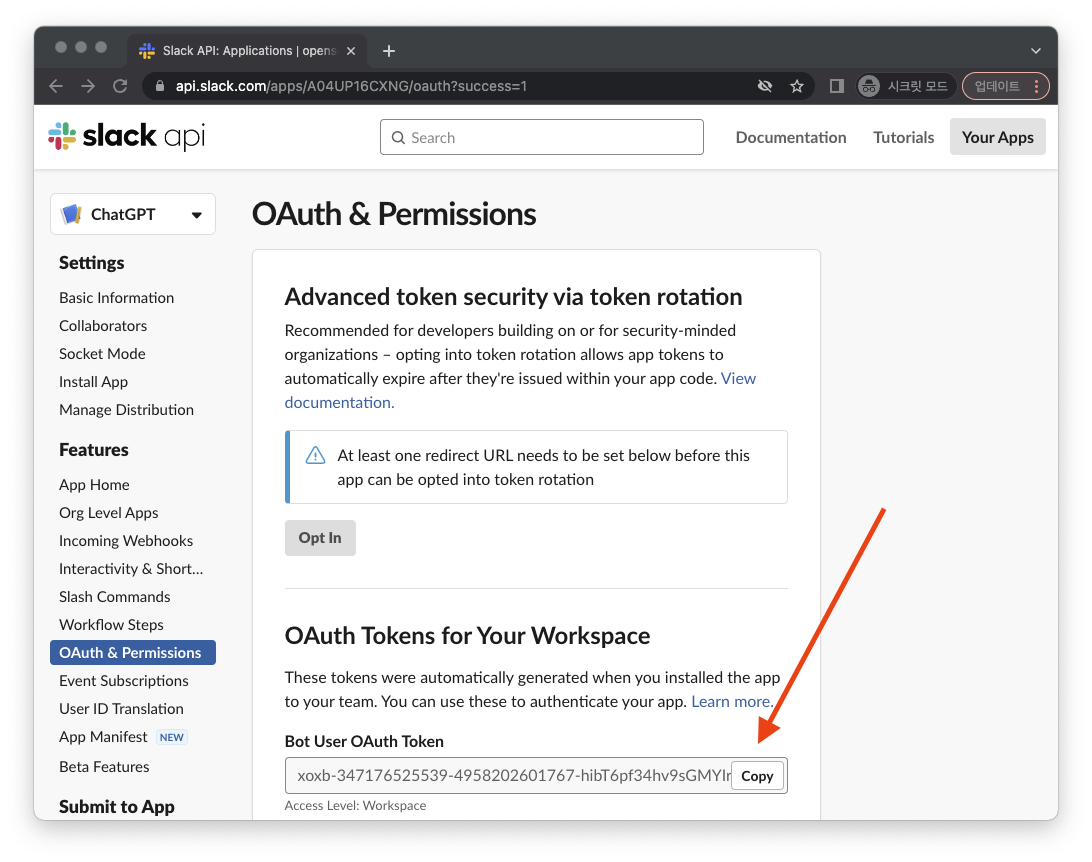Open Org Level Apps page

[x=109, y=512]
